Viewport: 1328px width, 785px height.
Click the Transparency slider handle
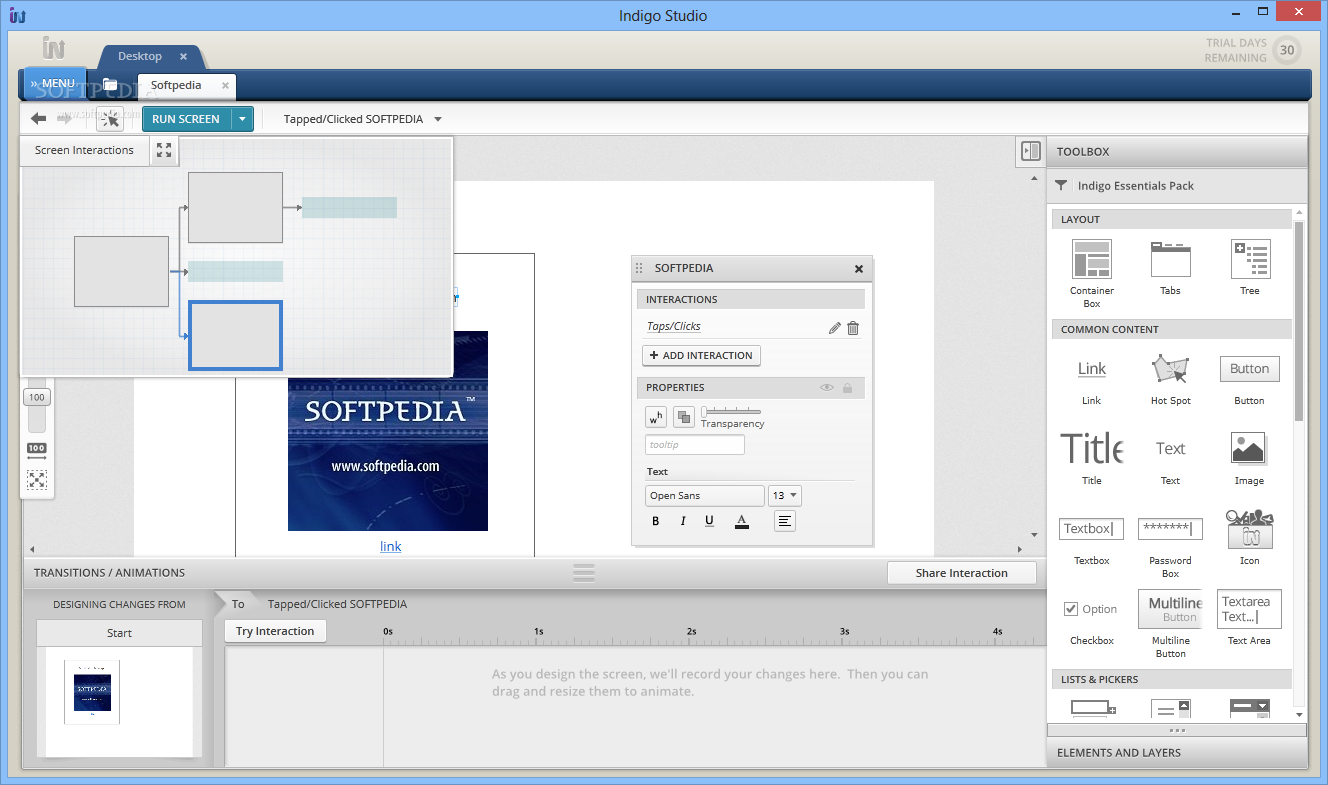click(705, 411)
